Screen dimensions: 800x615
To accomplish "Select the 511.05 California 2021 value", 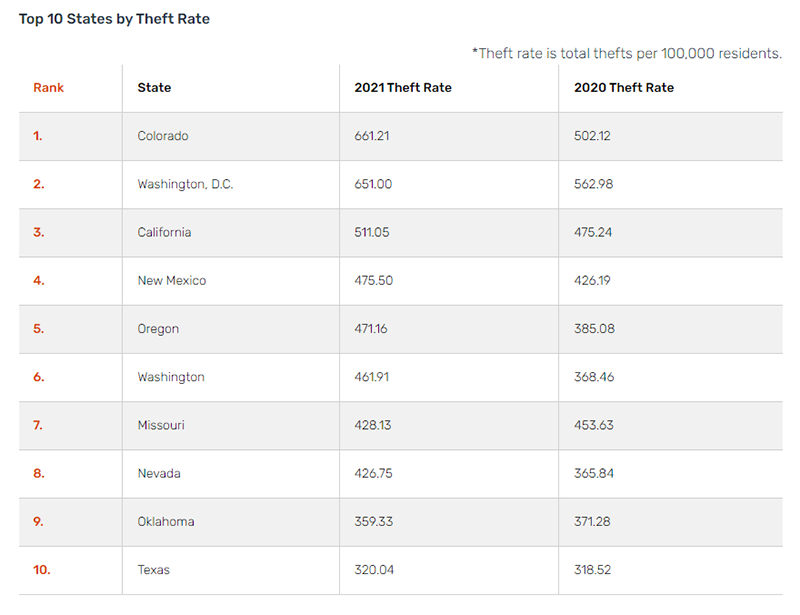I will [x=372, y=232].
